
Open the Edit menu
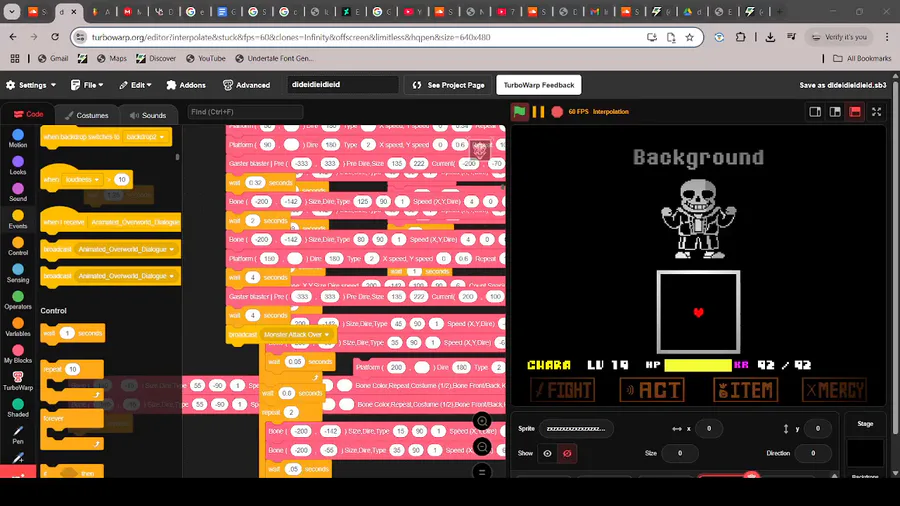coord(135,85)
